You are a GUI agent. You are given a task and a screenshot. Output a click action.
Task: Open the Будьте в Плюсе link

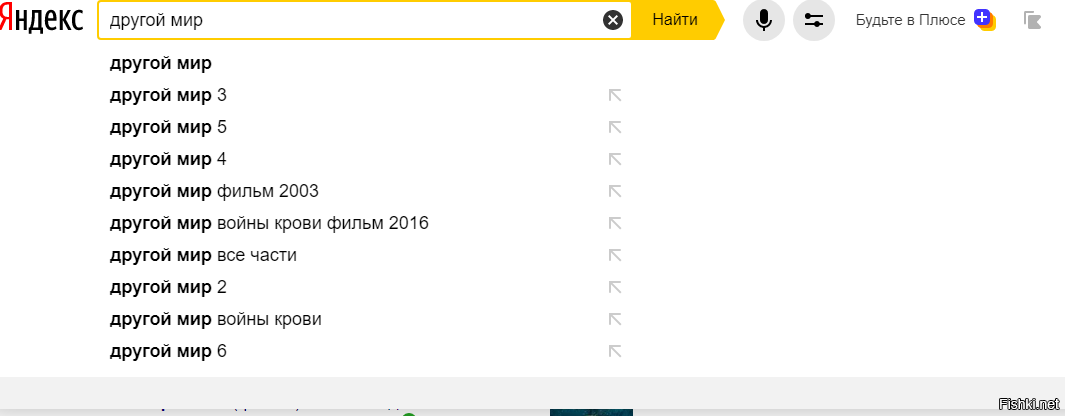point(910,20)
